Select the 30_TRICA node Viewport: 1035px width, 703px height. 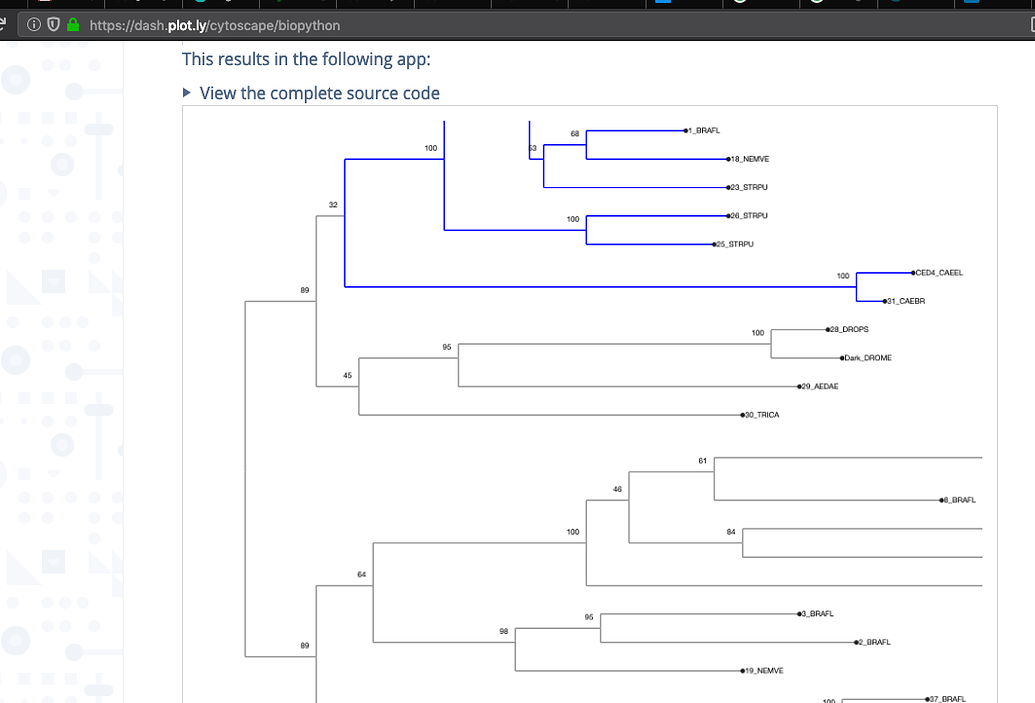(x=740, y=413)
